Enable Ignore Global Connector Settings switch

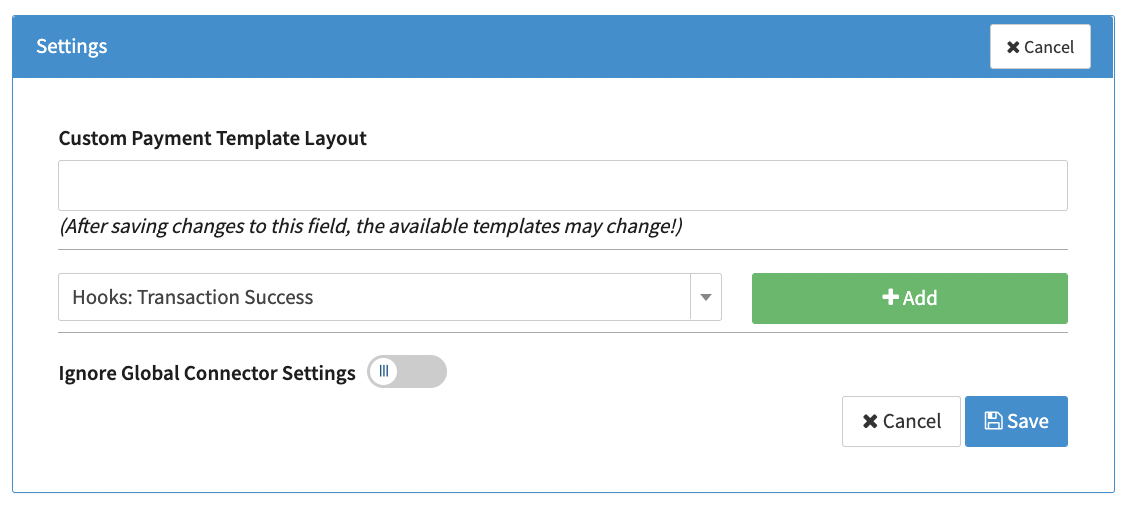[x=407, y=372]
